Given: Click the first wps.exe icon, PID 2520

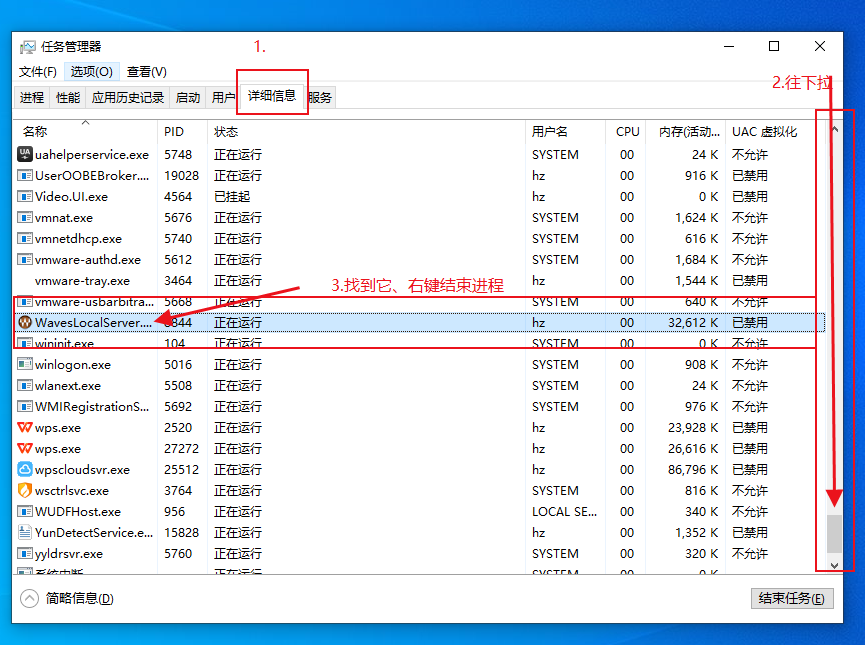Looking at the screenshot, I should (x=25, y=428).
